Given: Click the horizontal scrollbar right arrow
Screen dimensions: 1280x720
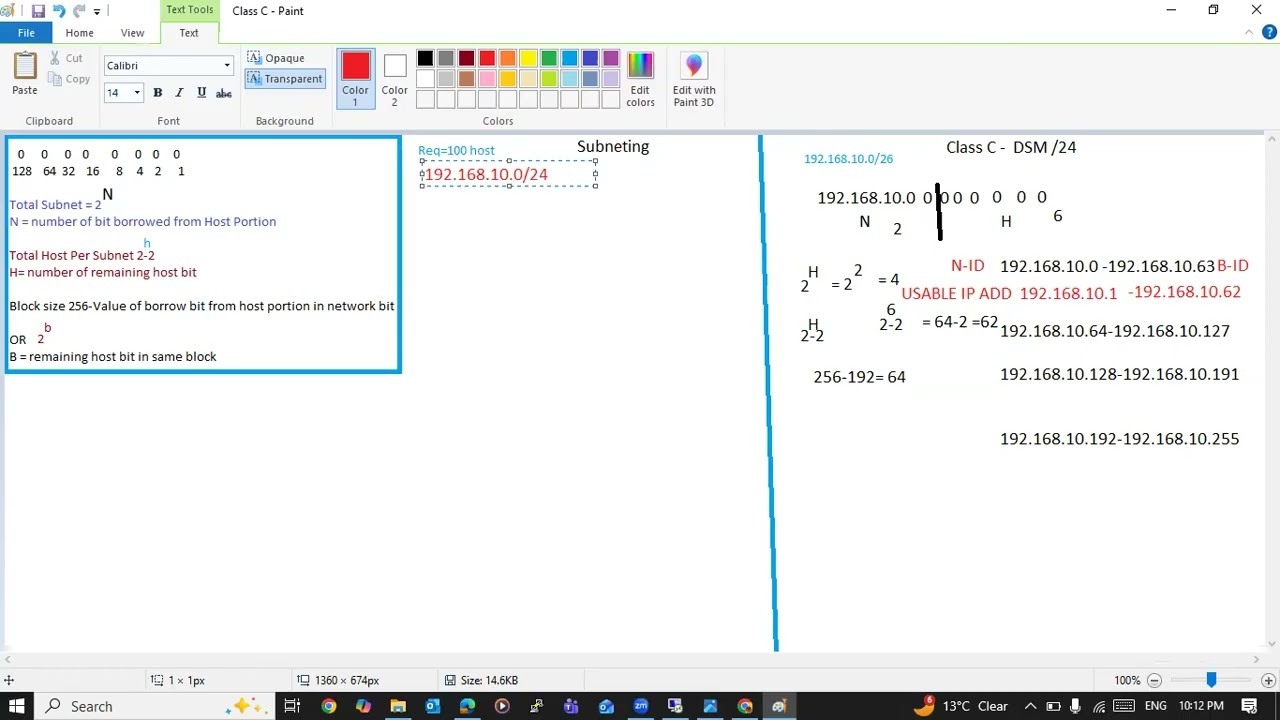Looking at the screenshot, I should pyautogui.click(x=1257, y=659).
